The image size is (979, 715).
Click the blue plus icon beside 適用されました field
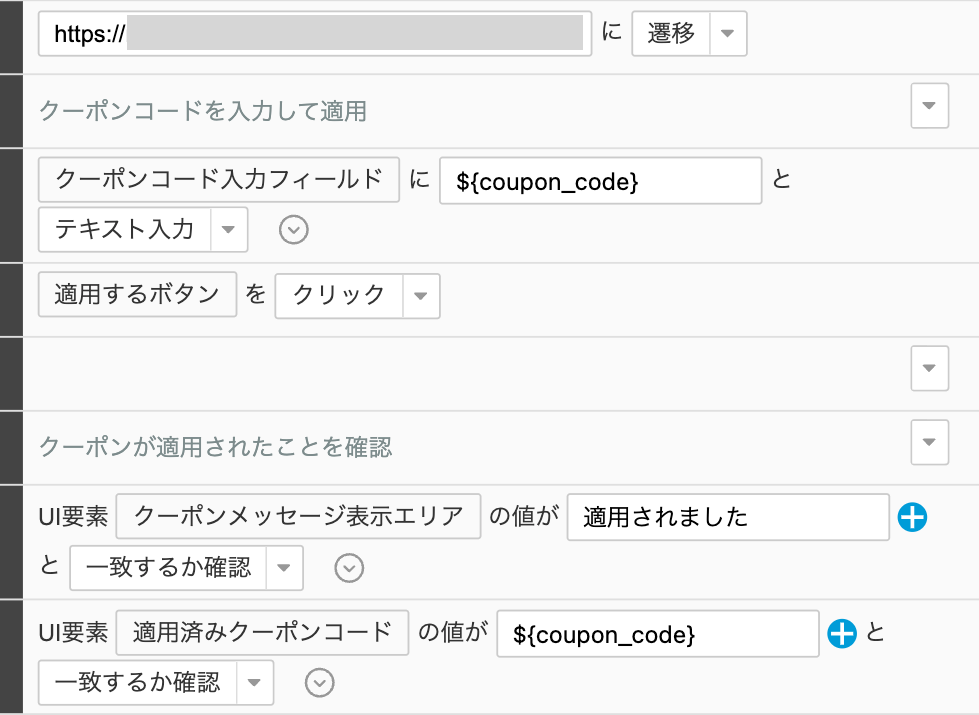912,517
